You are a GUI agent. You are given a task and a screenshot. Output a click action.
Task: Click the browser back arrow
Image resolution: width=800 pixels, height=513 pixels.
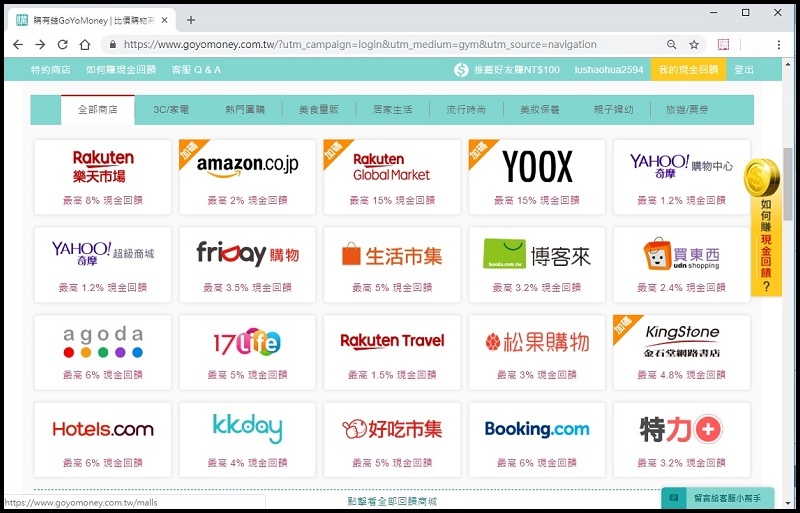[18, 45]
